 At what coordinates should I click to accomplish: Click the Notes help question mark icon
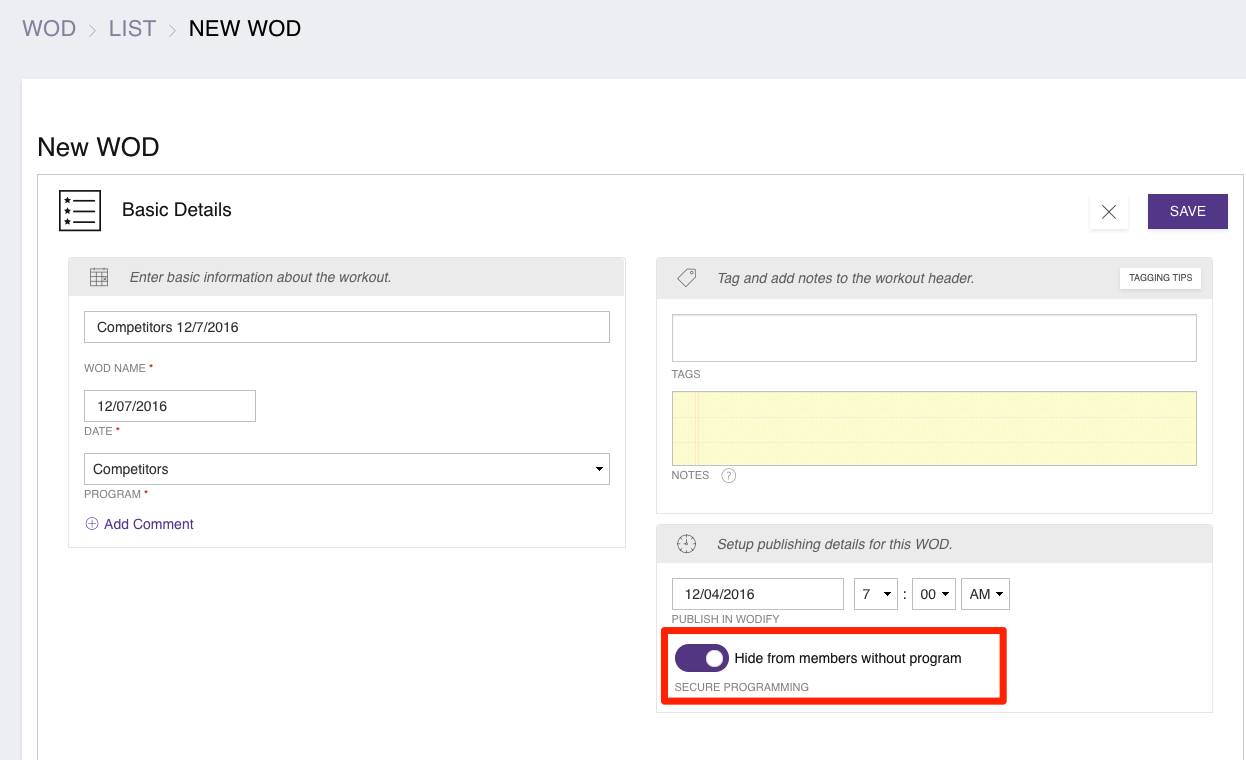(729, 476)
